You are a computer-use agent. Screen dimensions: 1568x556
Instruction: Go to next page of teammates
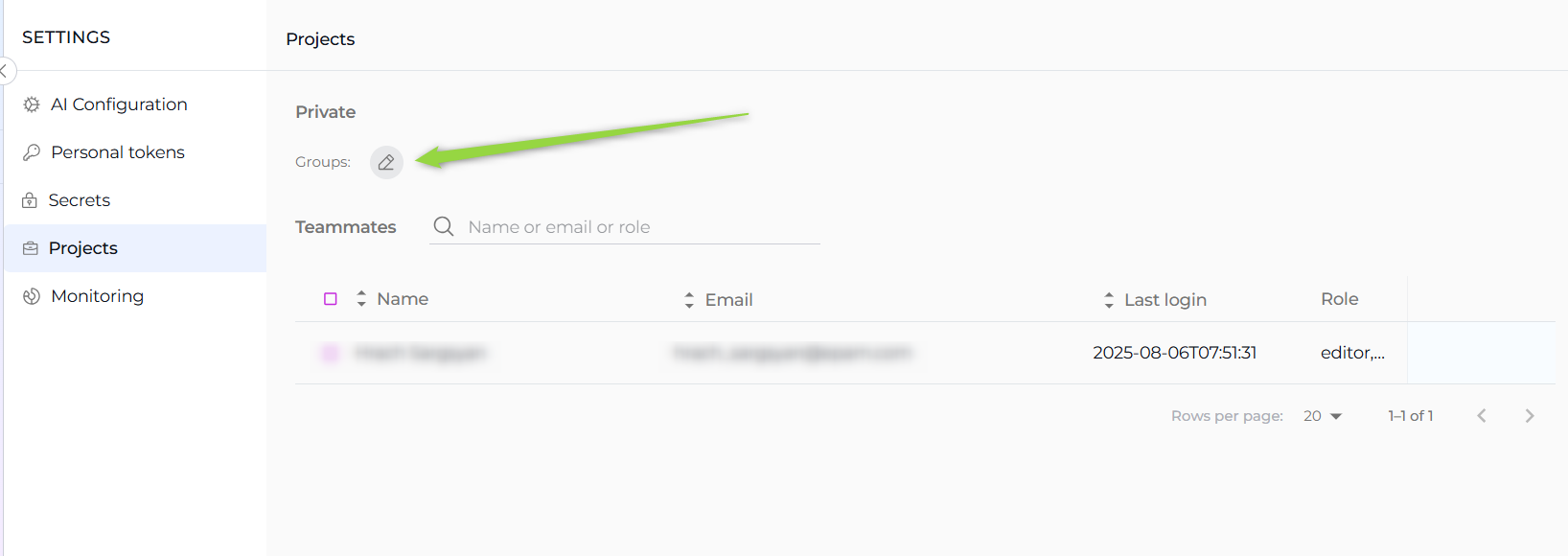coord(1530,416)
